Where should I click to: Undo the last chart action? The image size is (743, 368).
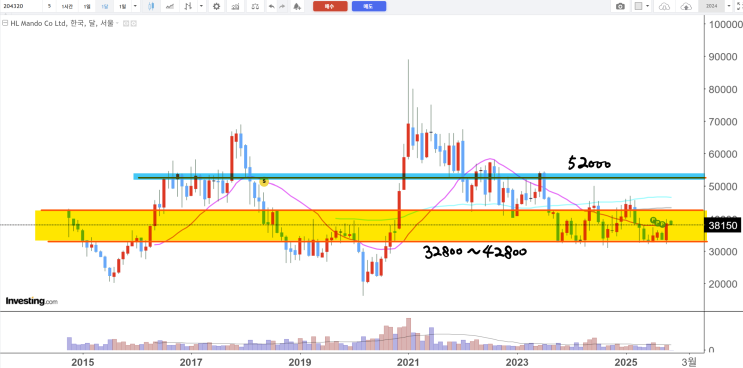point(272,7)
